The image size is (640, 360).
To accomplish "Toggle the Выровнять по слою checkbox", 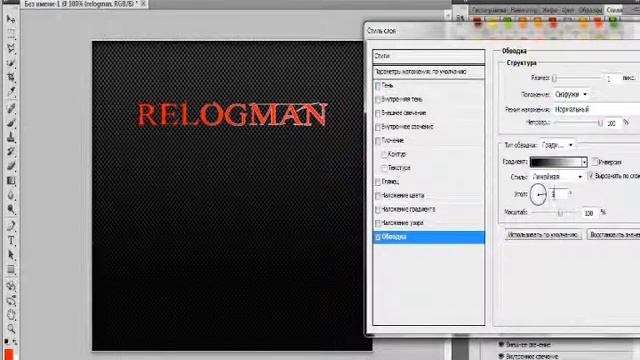I will coord(591,176).
